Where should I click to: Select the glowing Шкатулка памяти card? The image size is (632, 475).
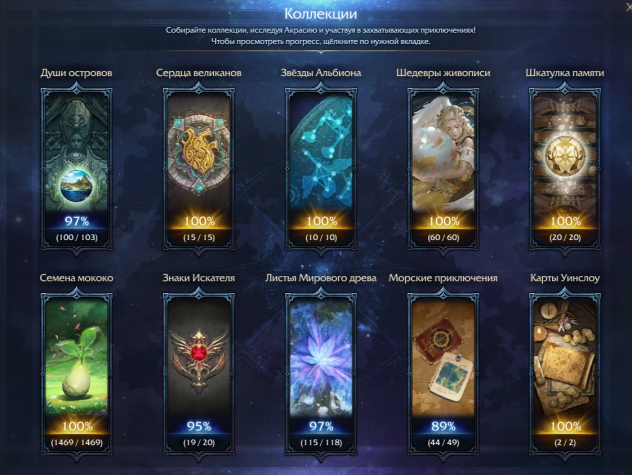pyautogui.click(x=565, y=169)
